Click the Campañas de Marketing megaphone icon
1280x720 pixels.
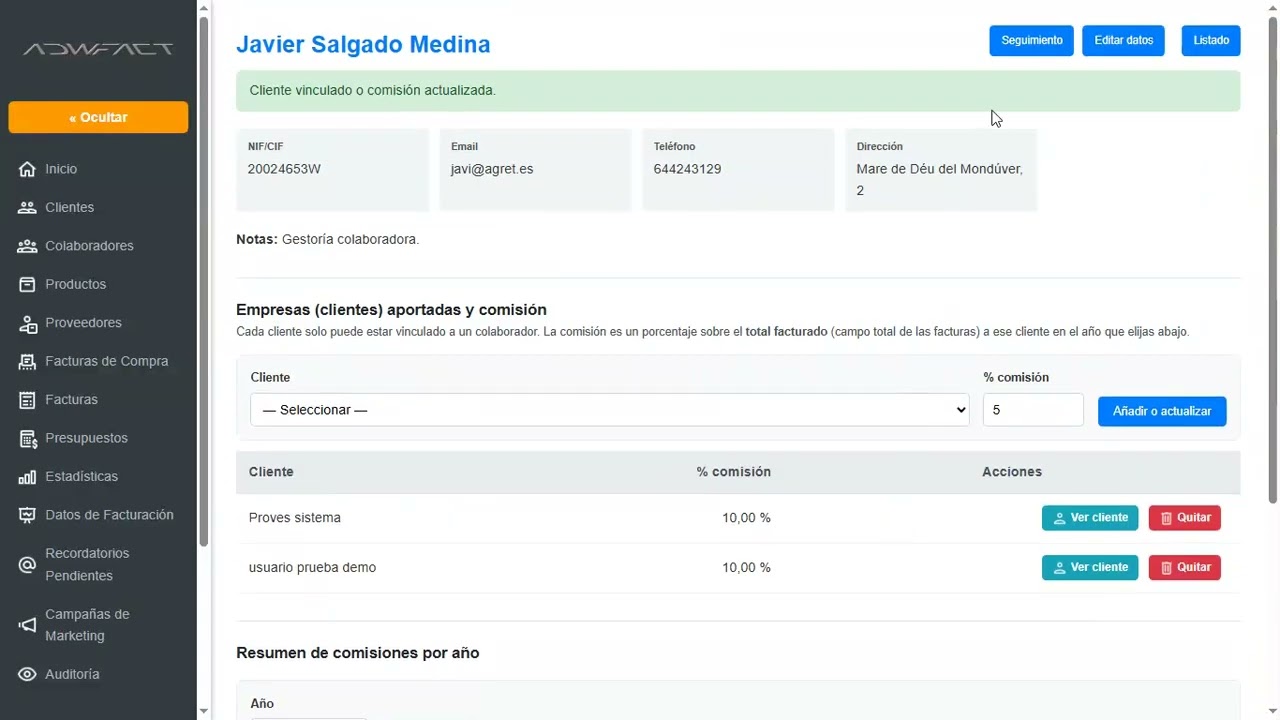coord(27,625)
